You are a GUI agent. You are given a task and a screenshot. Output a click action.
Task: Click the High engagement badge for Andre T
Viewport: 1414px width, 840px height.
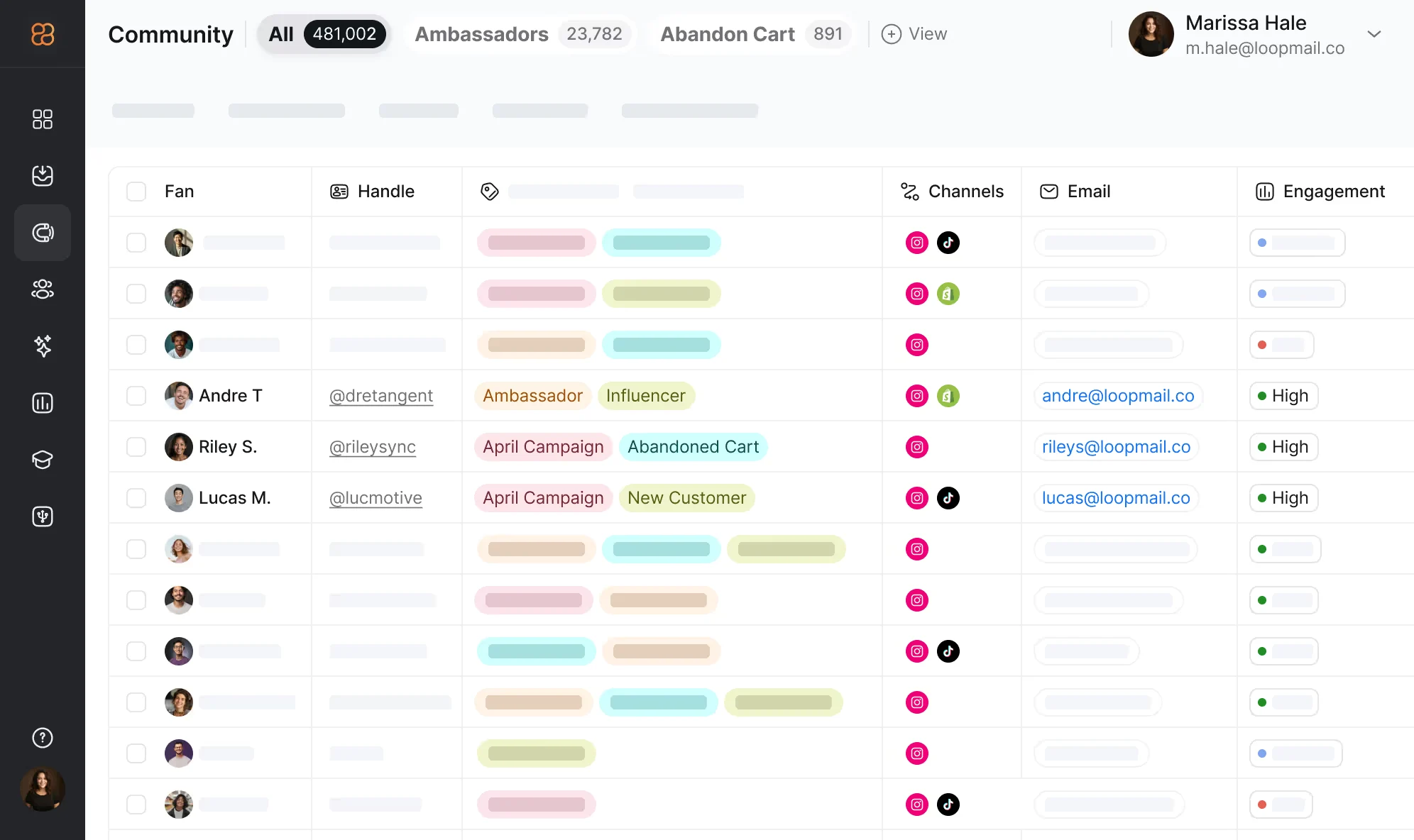pos(1283,396)
